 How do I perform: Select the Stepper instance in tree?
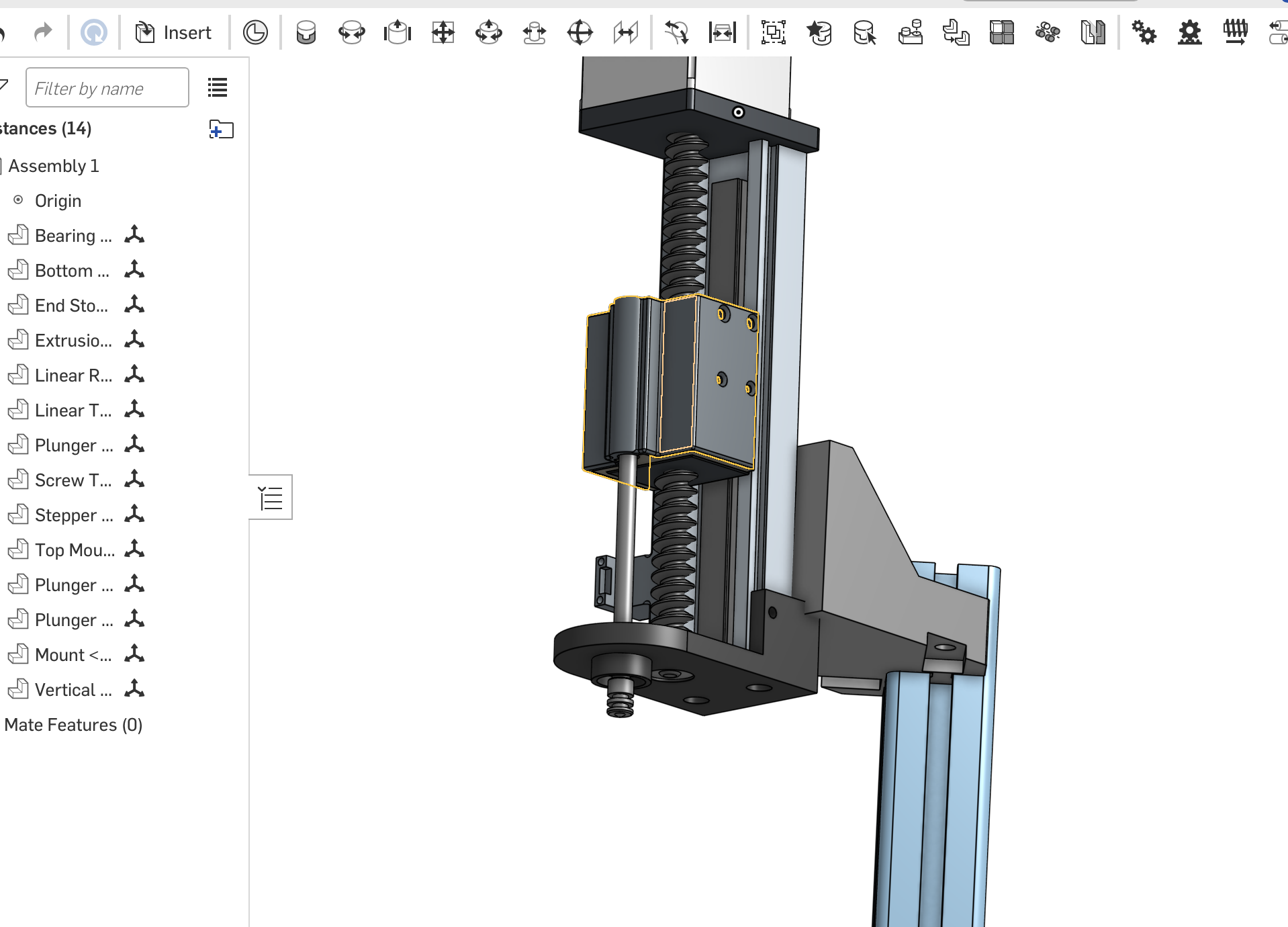pyautogui.click(x=74, y=515)
